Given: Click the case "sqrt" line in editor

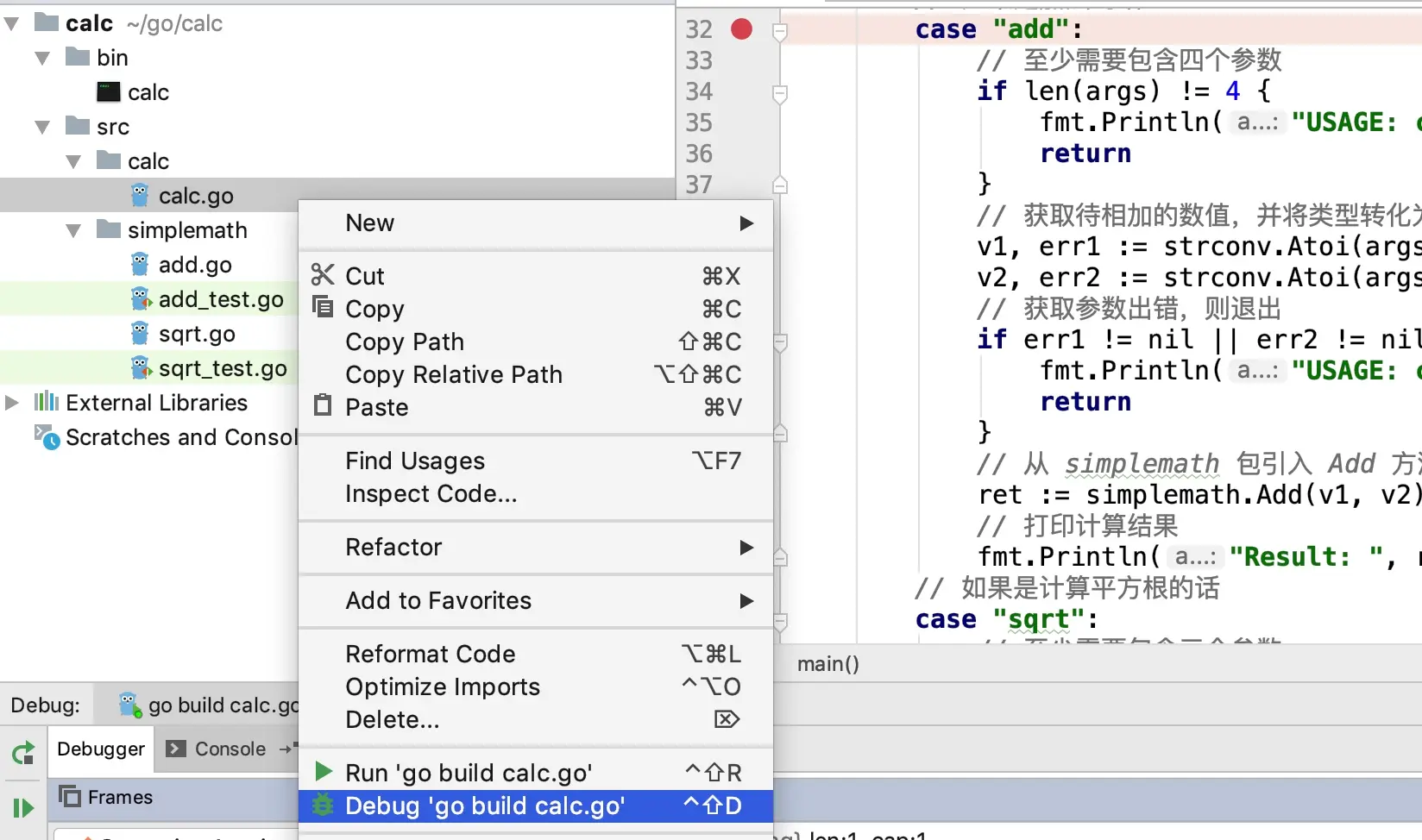Looking at the screenshot, I should coord(1007,619).
